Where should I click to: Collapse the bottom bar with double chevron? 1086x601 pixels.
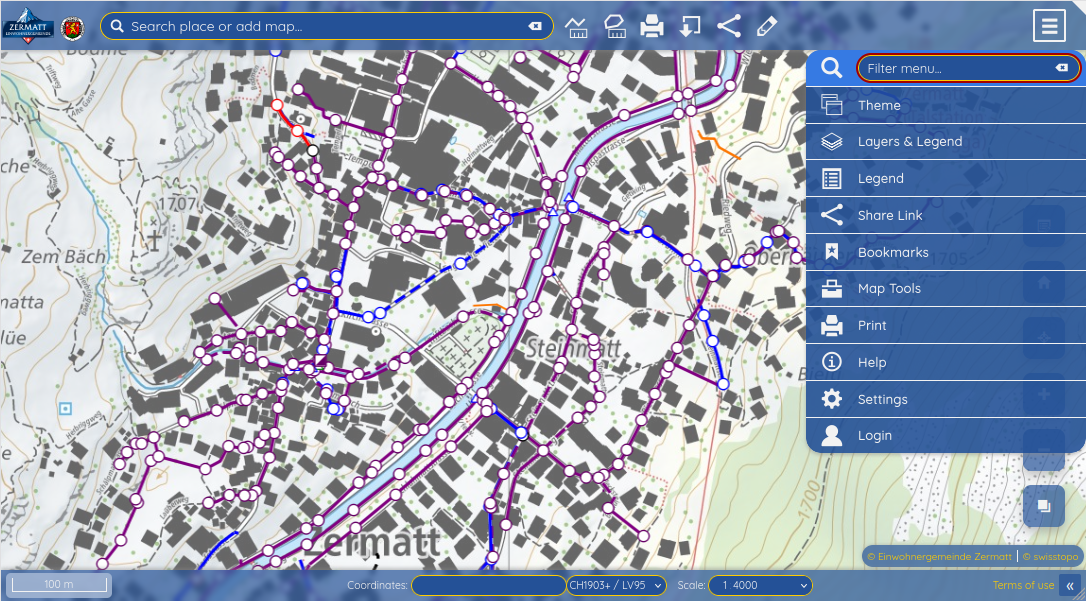point(1070,586)
